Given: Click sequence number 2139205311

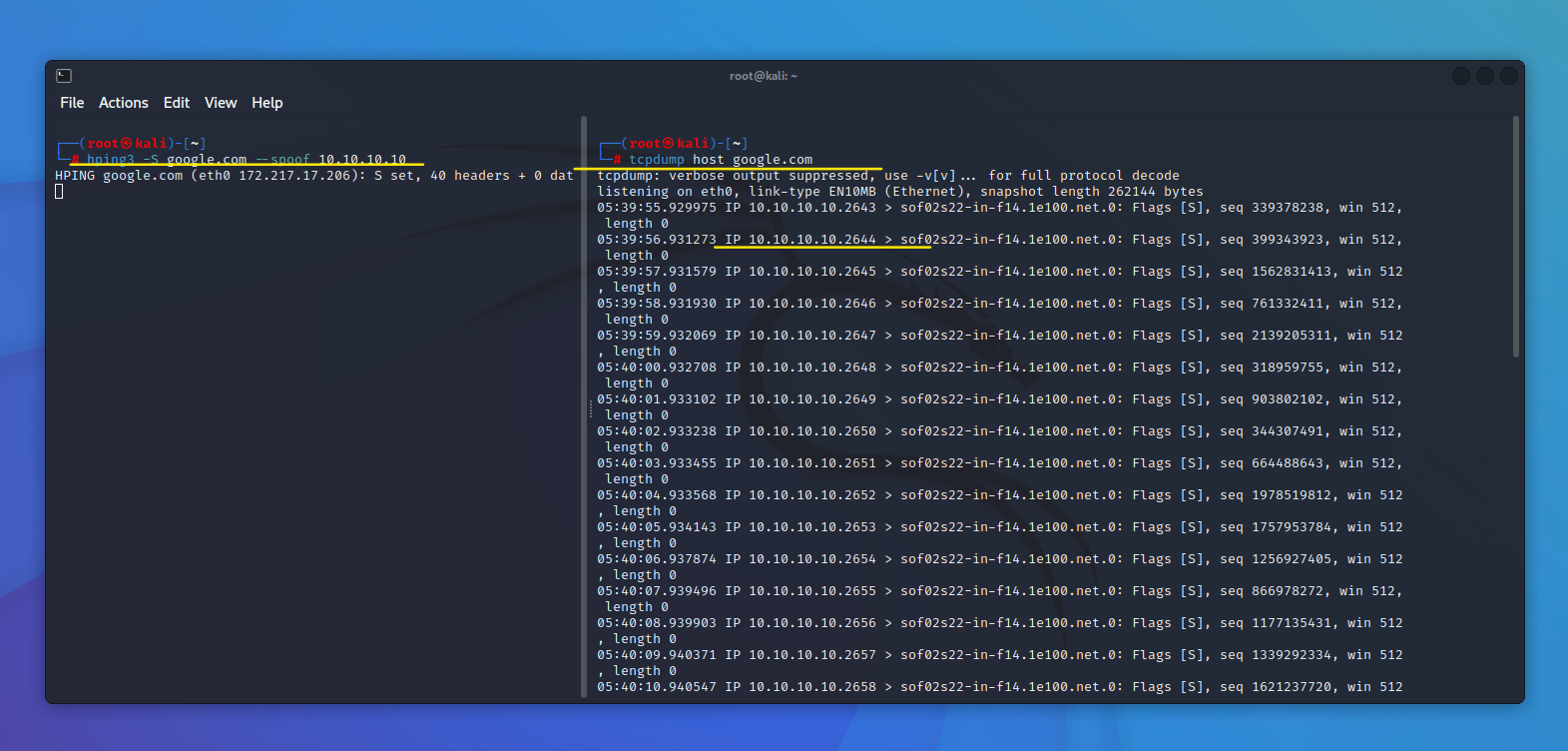Looking at the screenshot, I should coord(1292,336).
